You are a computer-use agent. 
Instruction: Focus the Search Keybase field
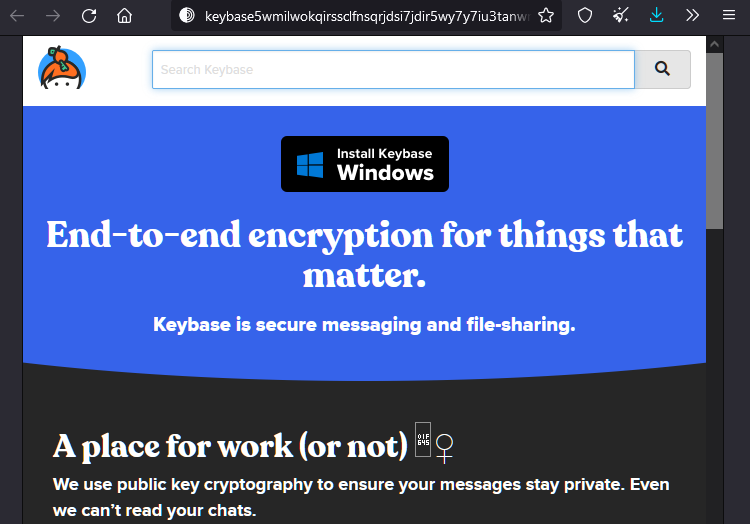coord(393,70)
